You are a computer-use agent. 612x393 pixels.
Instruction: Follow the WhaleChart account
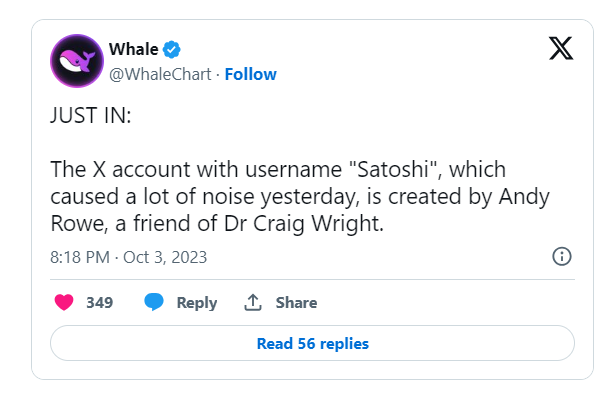251,74
